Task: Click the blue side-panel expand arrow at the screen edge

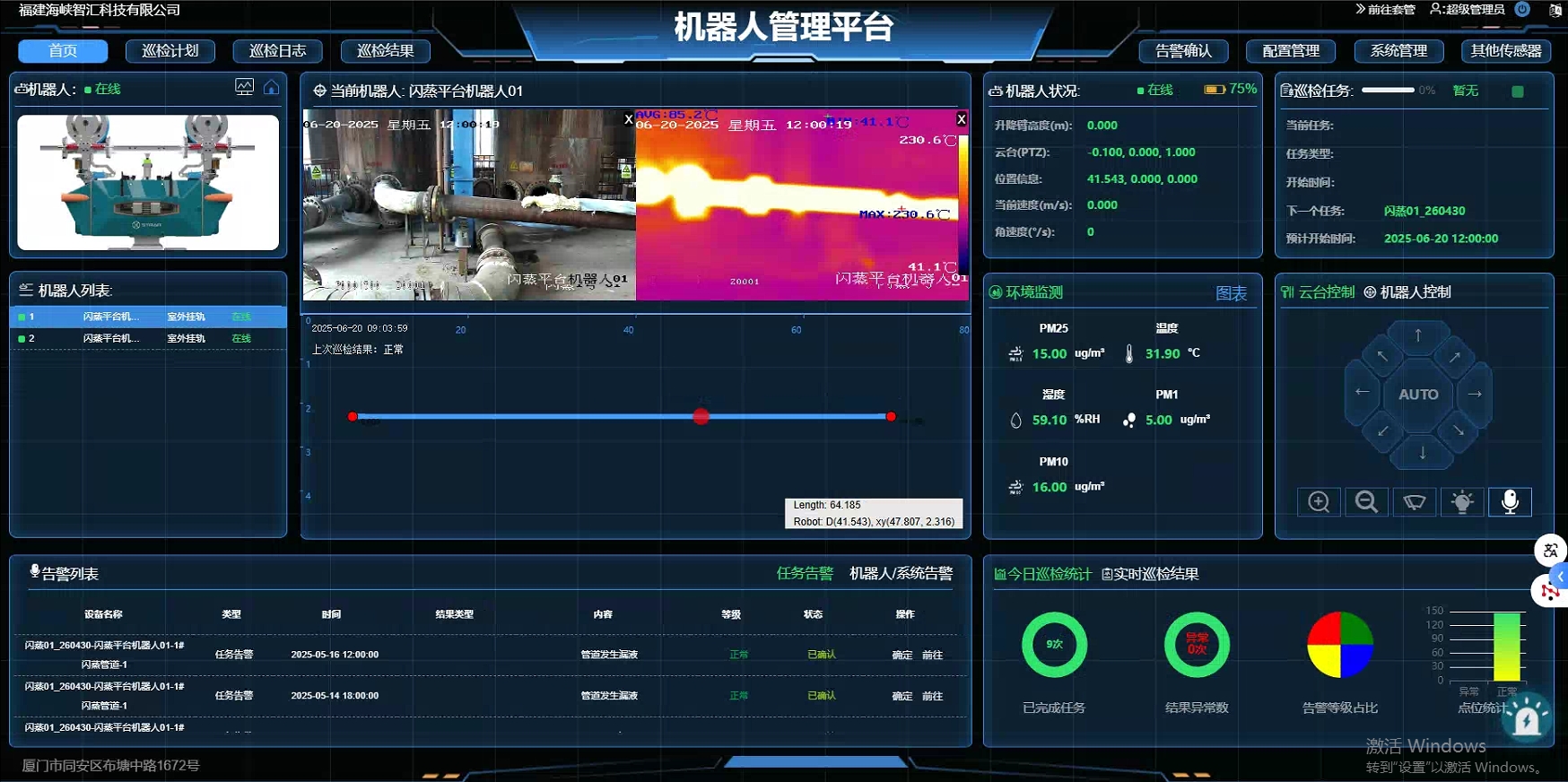Action: click(x=1561, y=577)
